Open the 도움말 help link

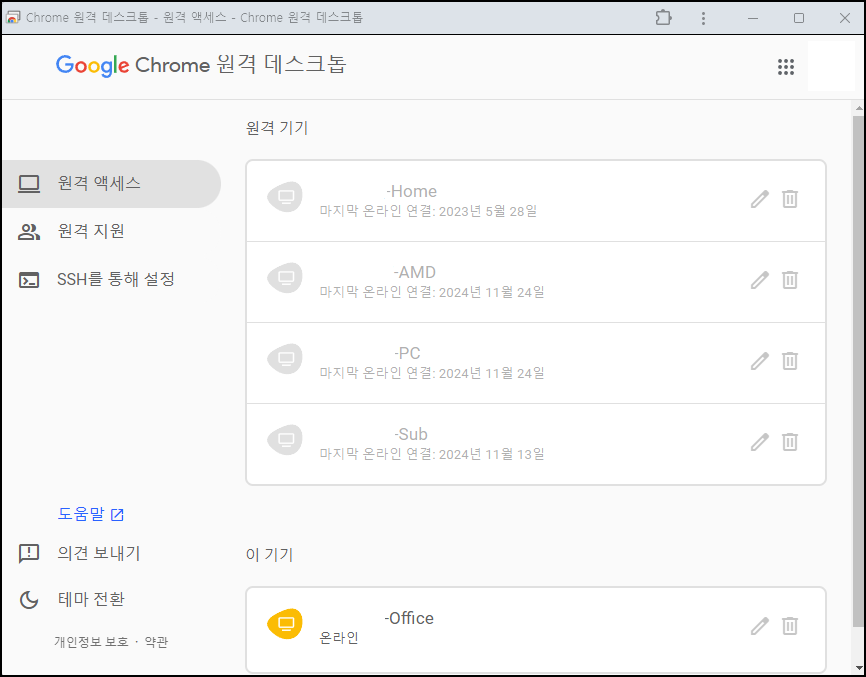pyautogui.click(x=91, y=514)
